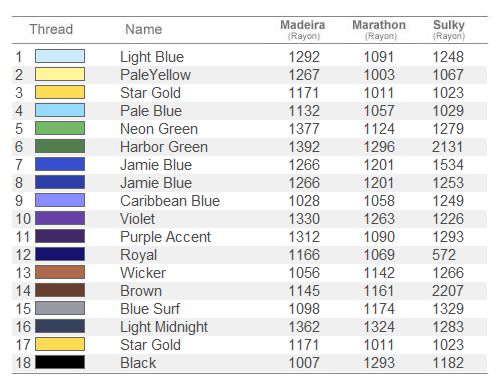Screen dimensions: 500x384
Task: Click the Wicker thread color swatch
Action: tap(60, 272)
